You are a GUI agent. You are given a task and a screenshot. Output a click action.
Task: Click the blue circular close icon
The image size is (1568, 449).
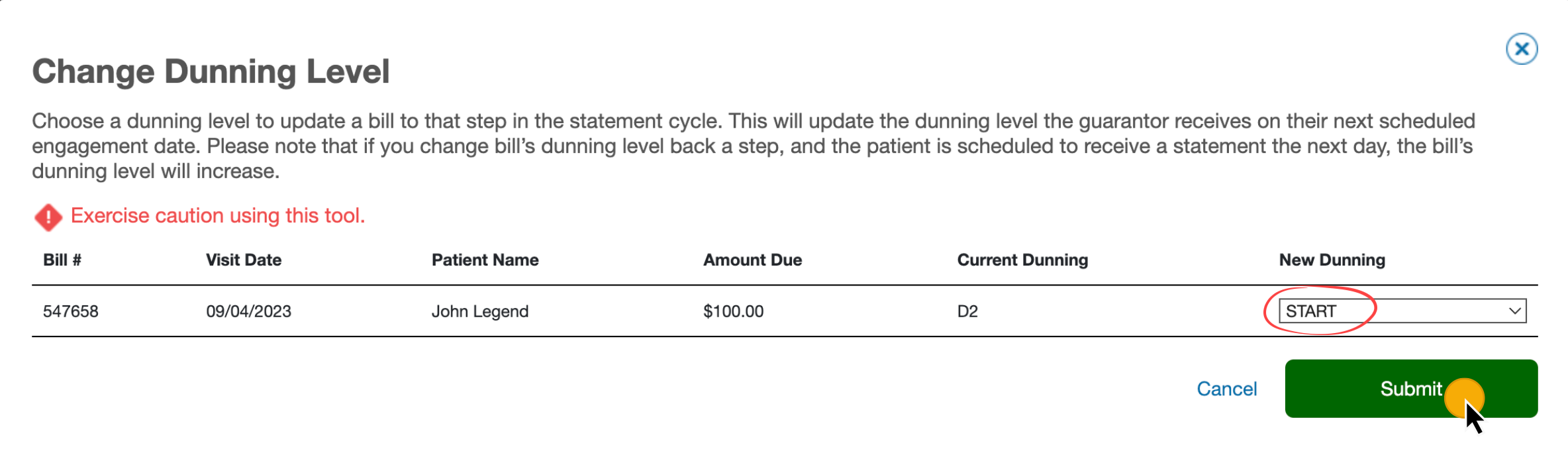click(x=1521, y=48)
